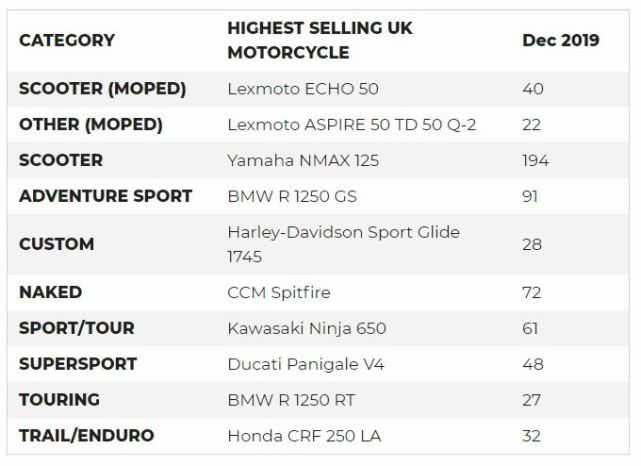Select the CUSTOM category cell
641x466 pixels.
(57, 244)
